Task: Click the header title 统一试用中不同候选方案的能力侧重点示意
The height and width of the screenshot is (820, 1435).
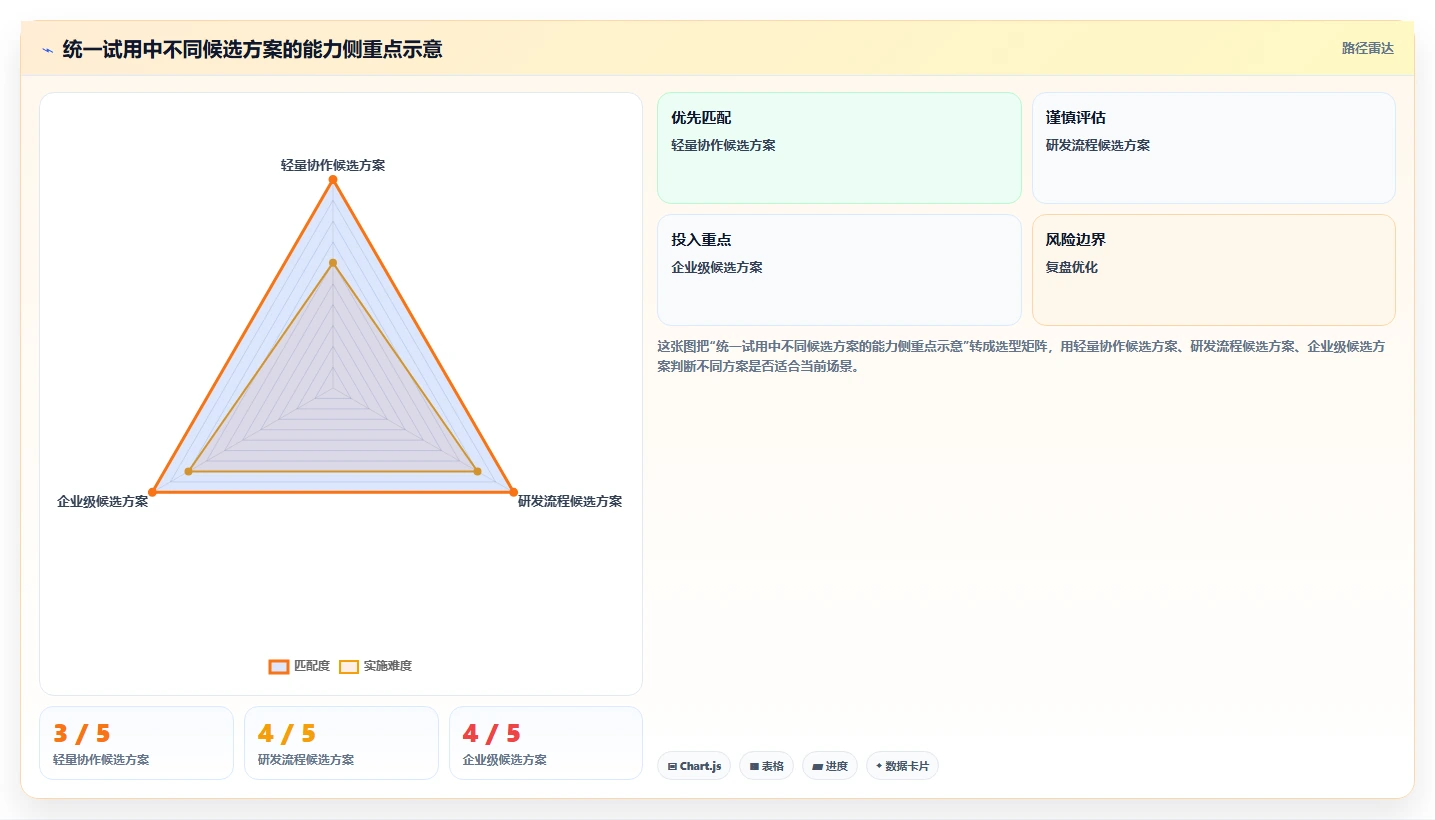Action: point(252,49)
